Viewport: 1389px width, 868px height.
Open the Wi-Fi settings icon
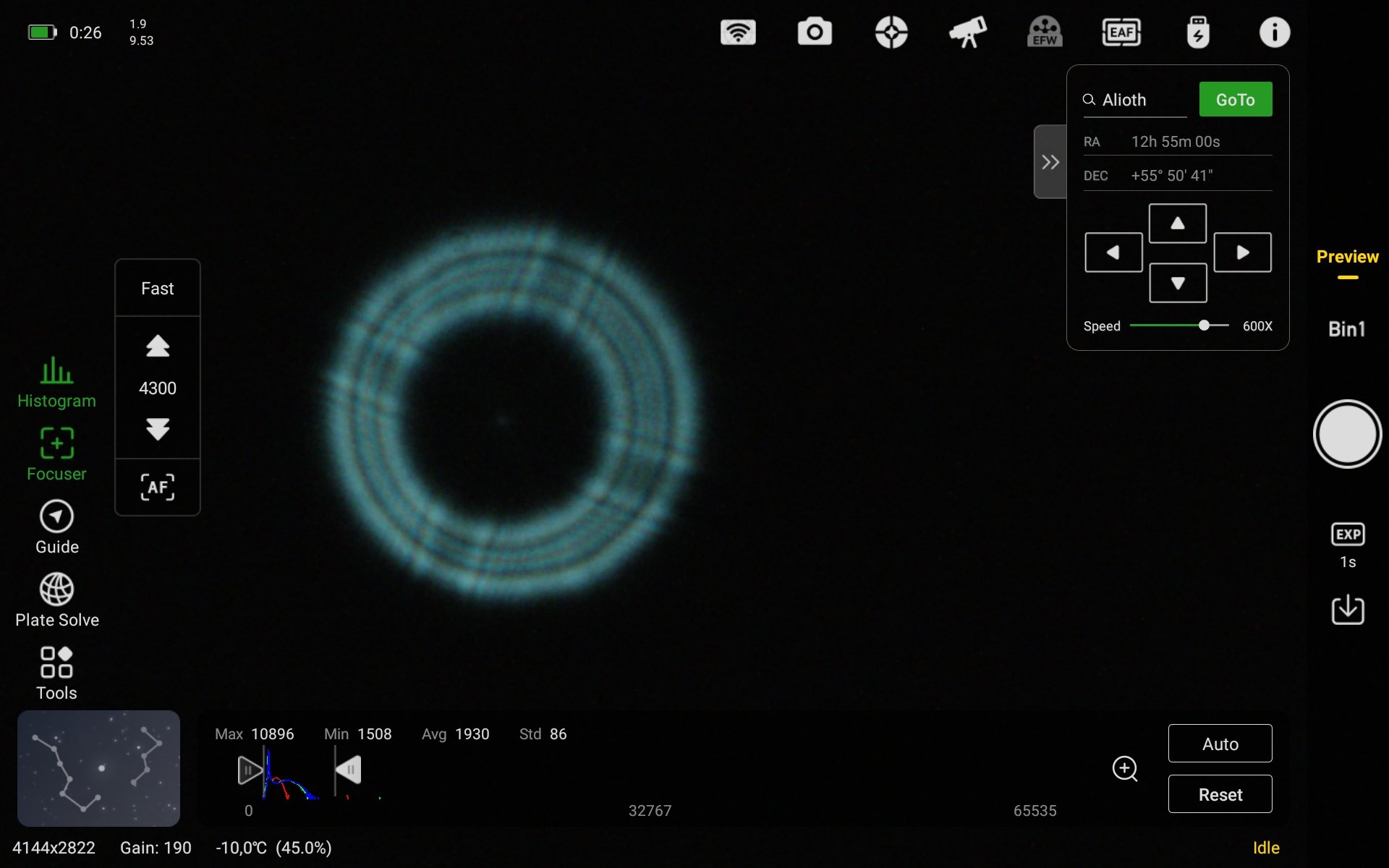pyautogui.click(x=738, y=33)
